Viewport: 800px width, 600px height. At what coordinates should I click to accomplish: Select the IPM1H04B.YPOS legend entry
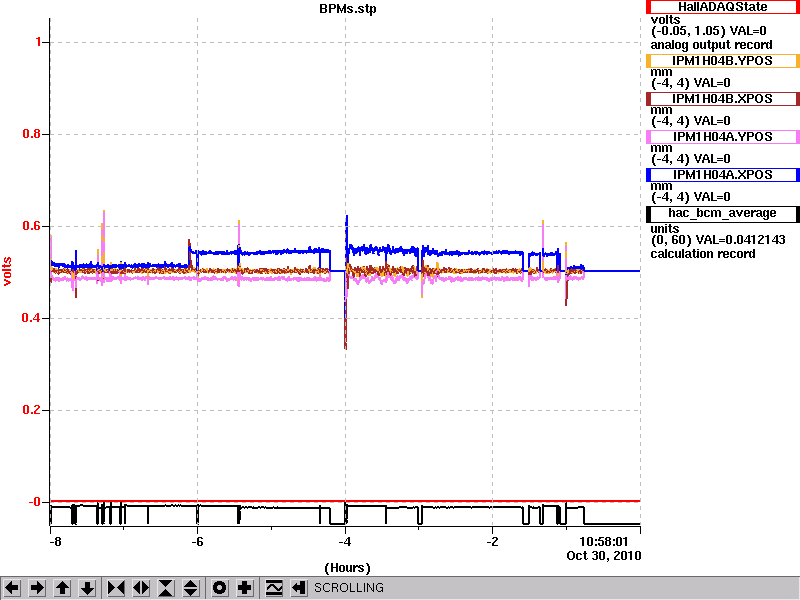[x=722, y=61]
